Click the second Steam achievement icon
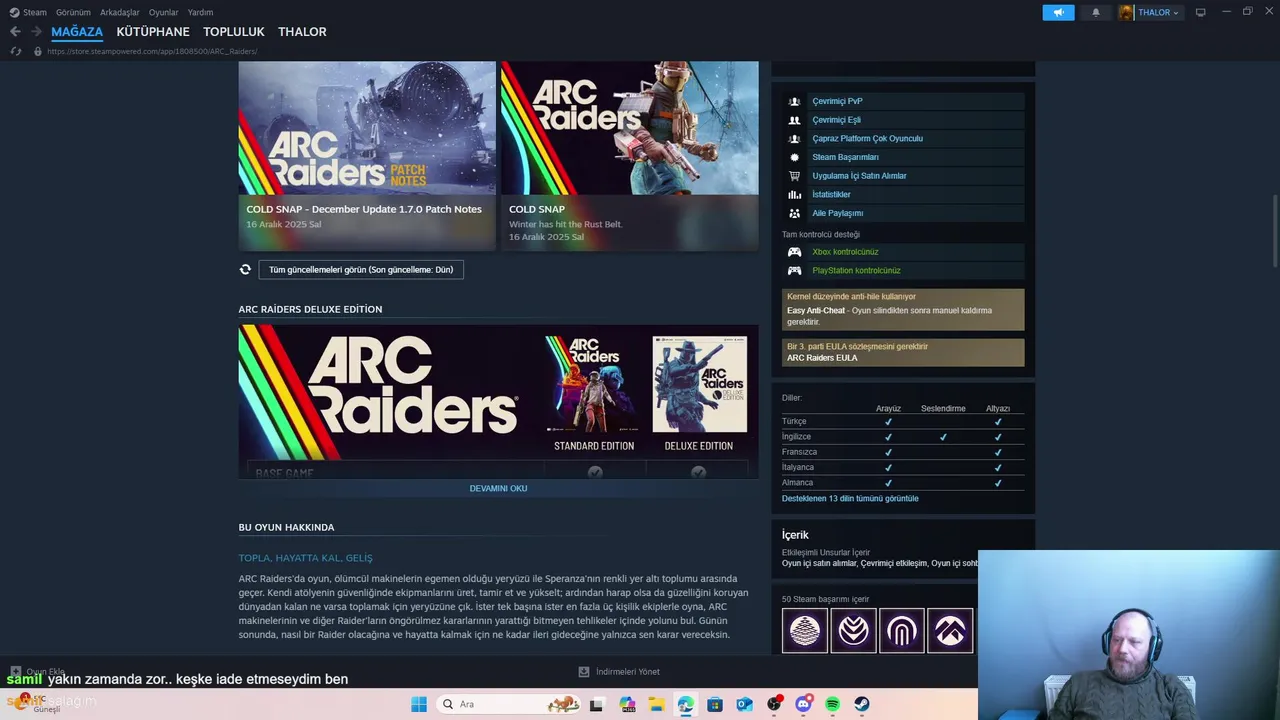Screen dimensions: 1280x720 [853, 631]
